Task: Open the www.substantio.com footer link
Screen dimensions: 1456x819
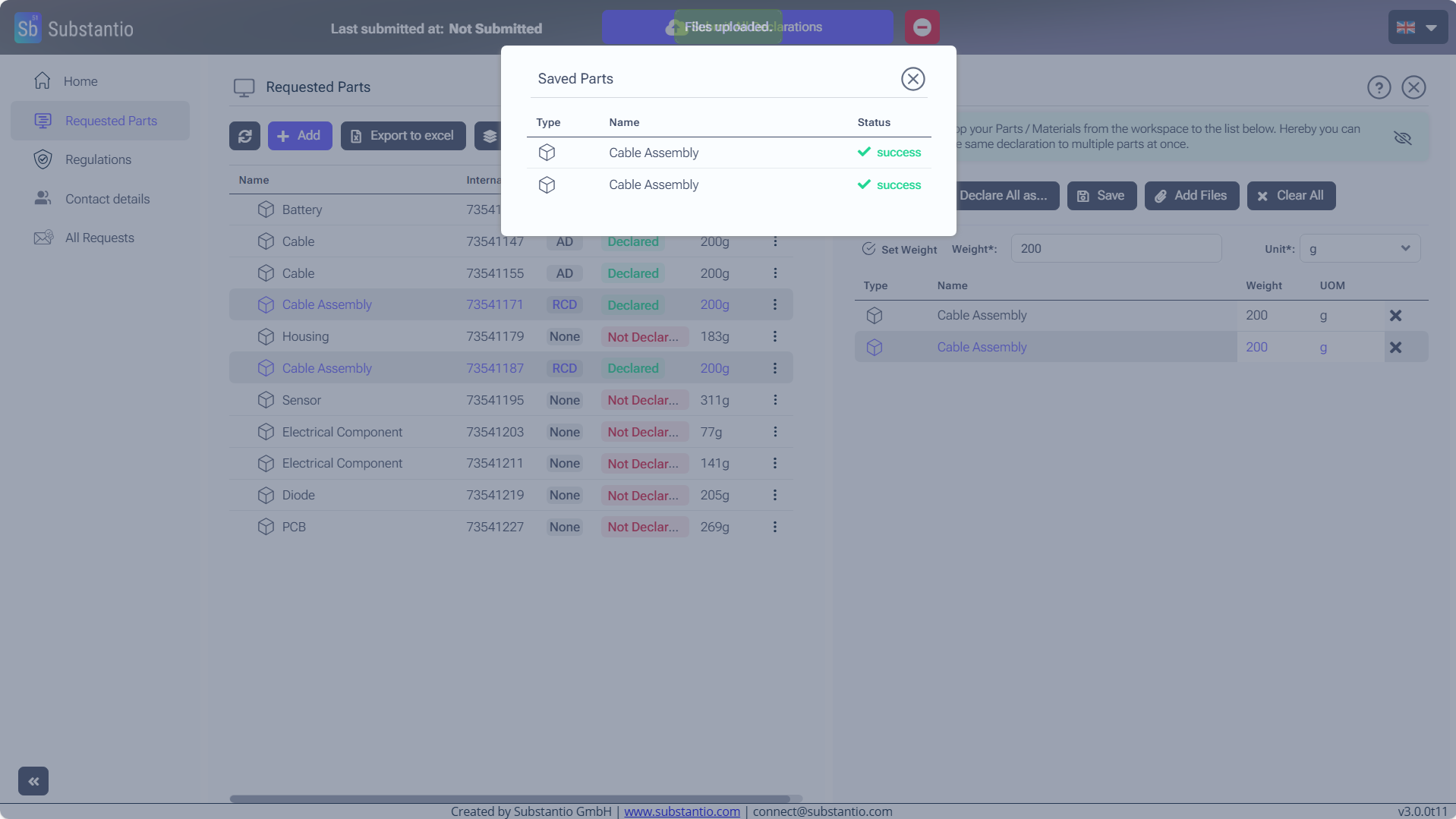Action: (682, 811)
